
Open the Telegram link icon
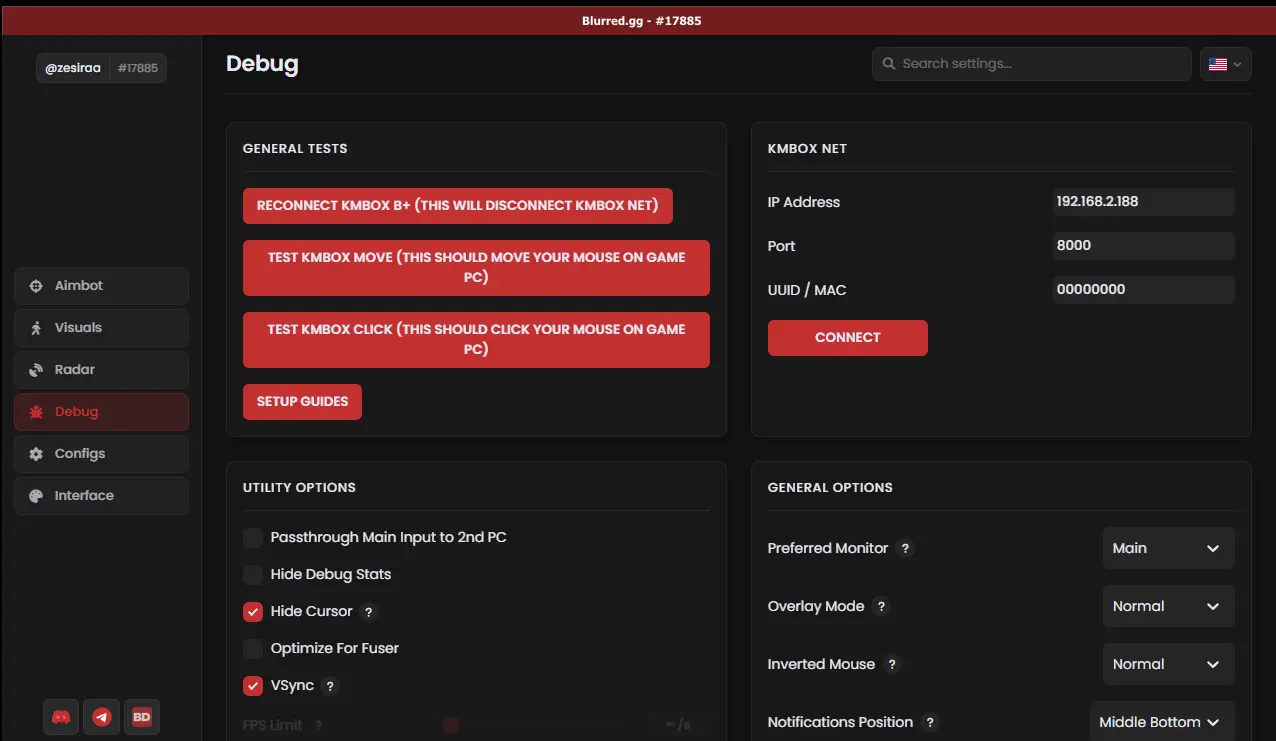101,717
